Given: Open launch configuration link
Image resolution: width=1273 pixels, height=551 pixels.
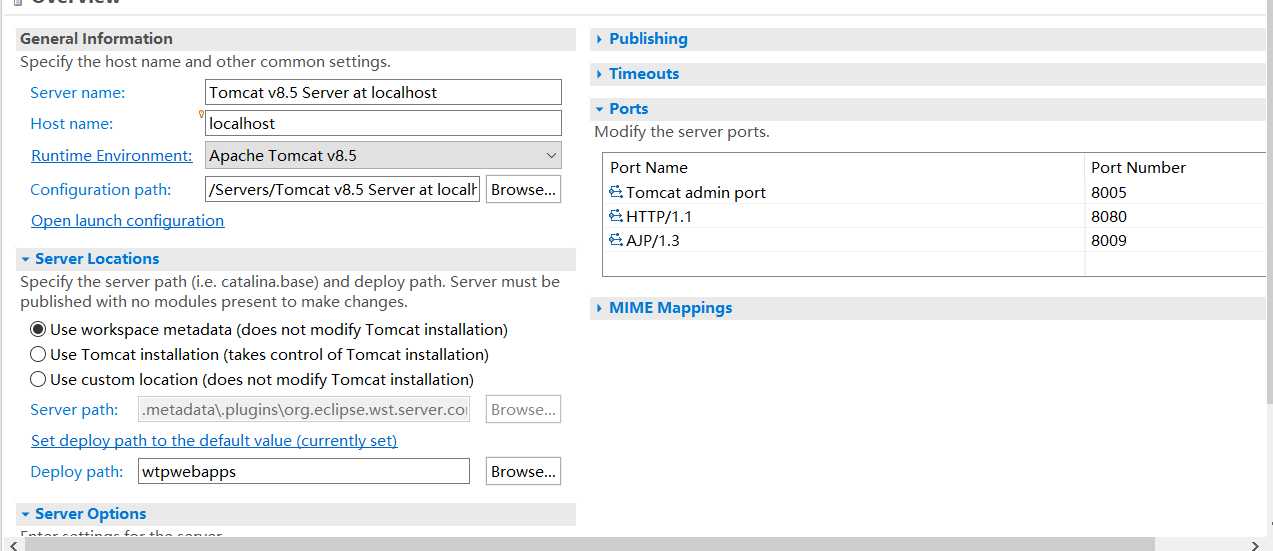Looking at the screenshot, I should [x=127, y=221].
